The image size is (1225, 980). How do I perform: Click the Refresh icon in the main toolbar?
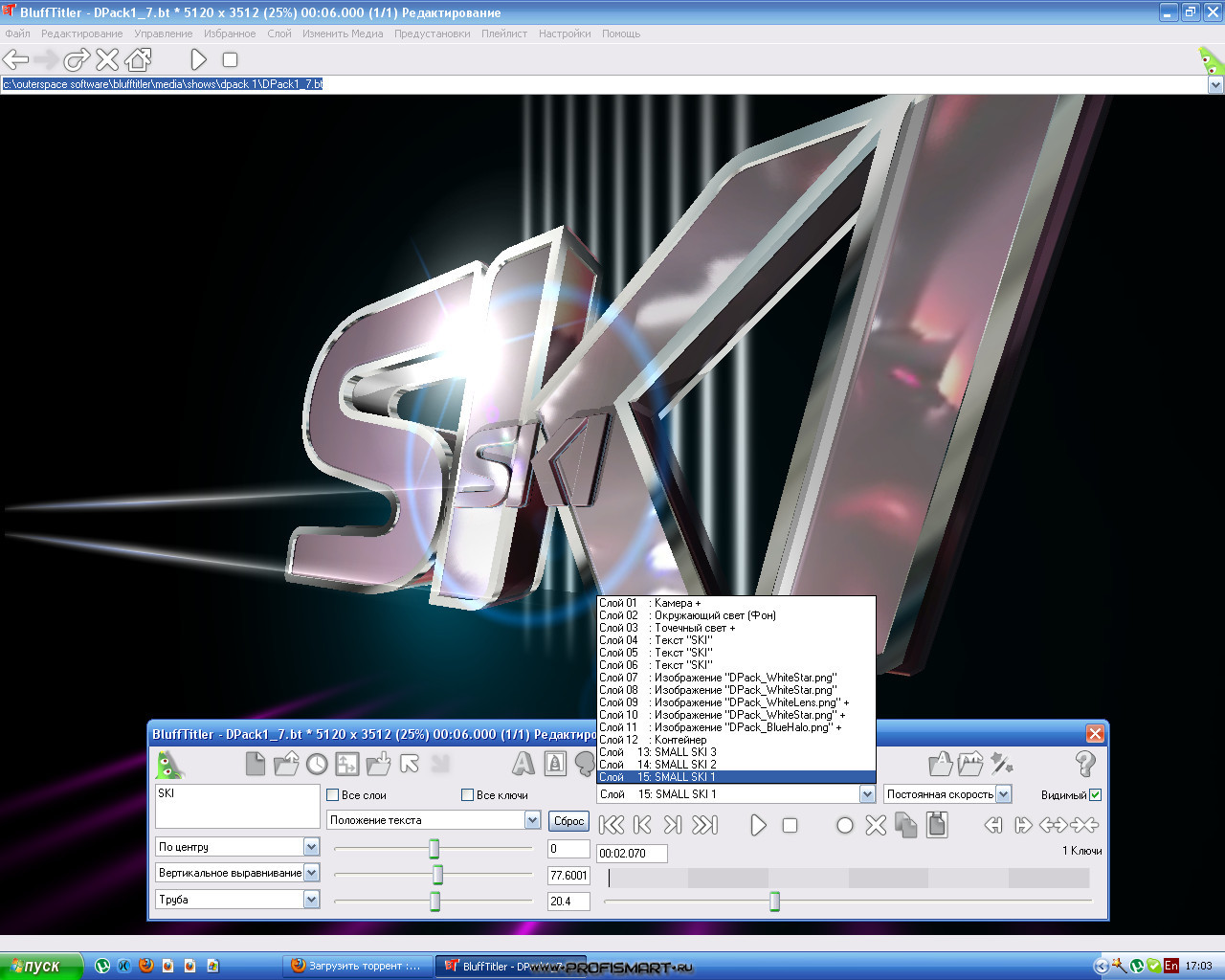(77, 59)
